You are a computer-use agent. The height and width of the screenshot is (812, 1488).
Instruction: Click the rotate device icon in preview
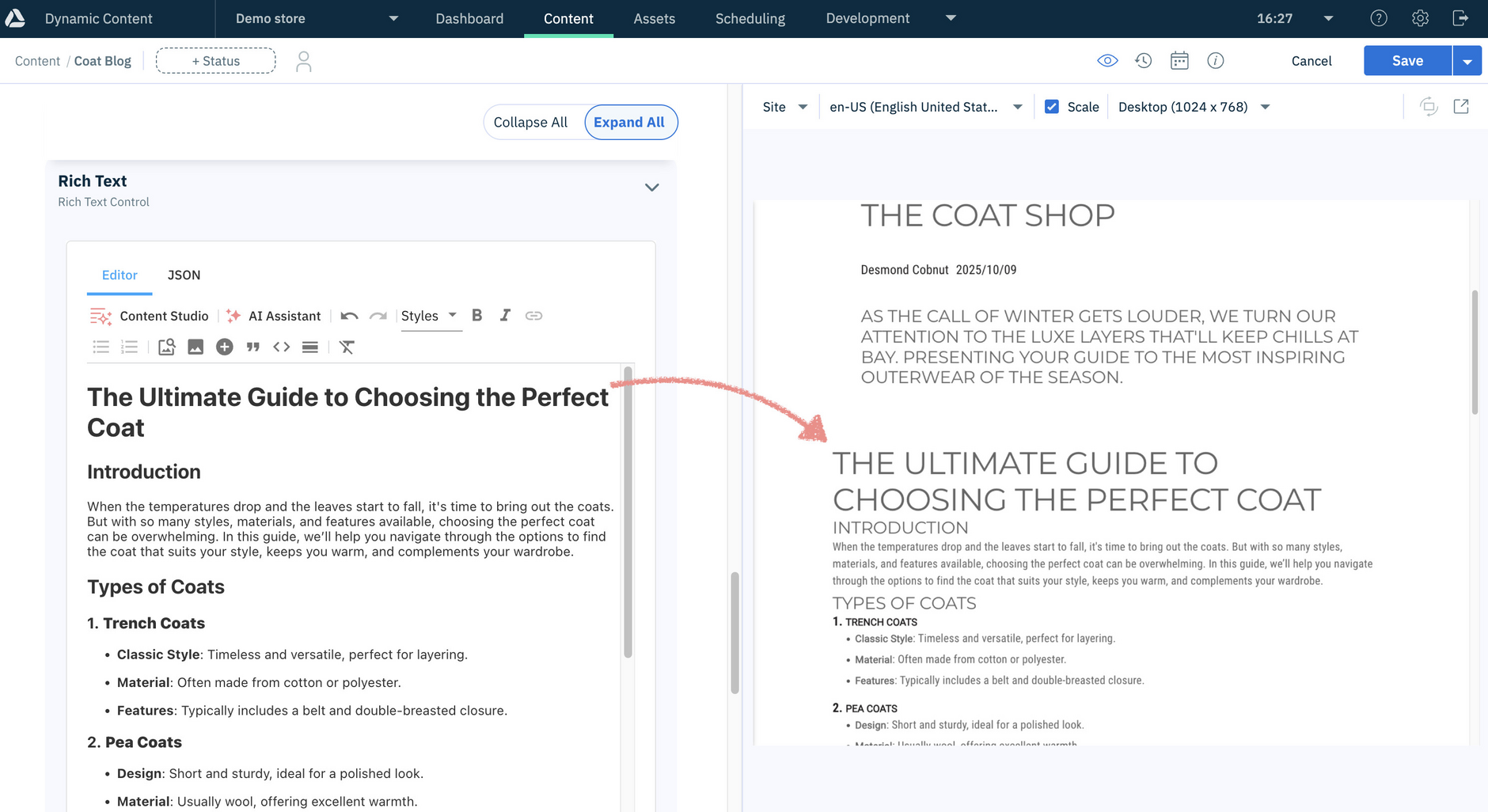point(1429,107)
